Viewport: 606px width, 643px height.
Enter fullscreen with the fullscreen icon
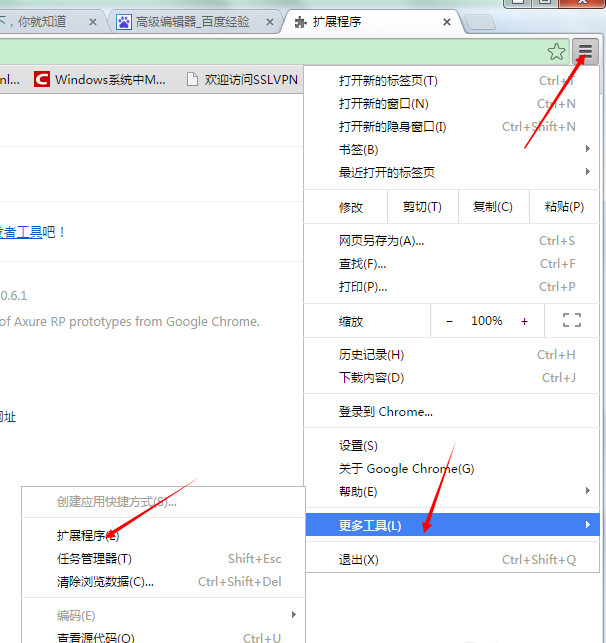coord(572,320)
